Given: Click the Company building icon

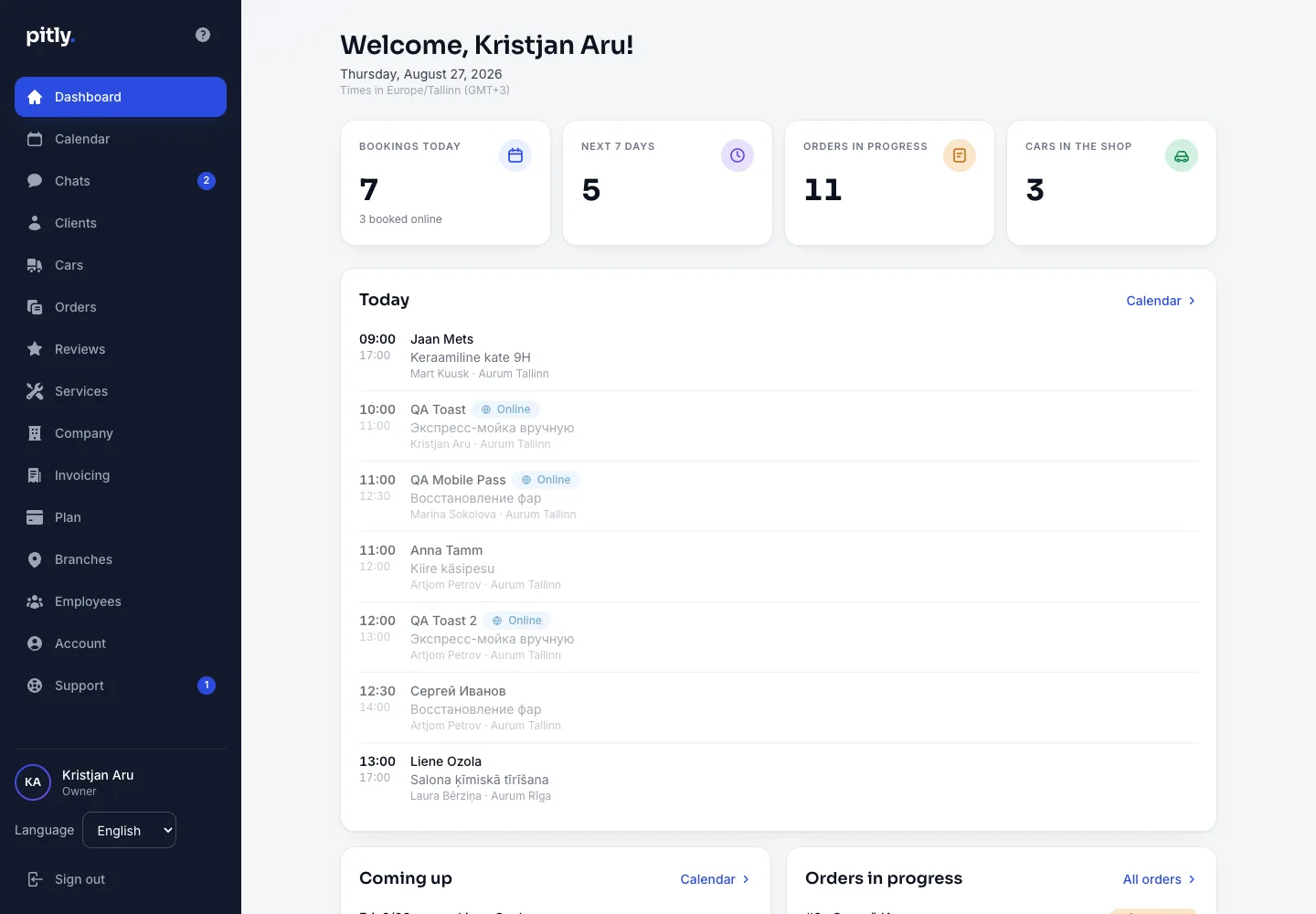Looking at the screenshot, I should click(35, 433).
